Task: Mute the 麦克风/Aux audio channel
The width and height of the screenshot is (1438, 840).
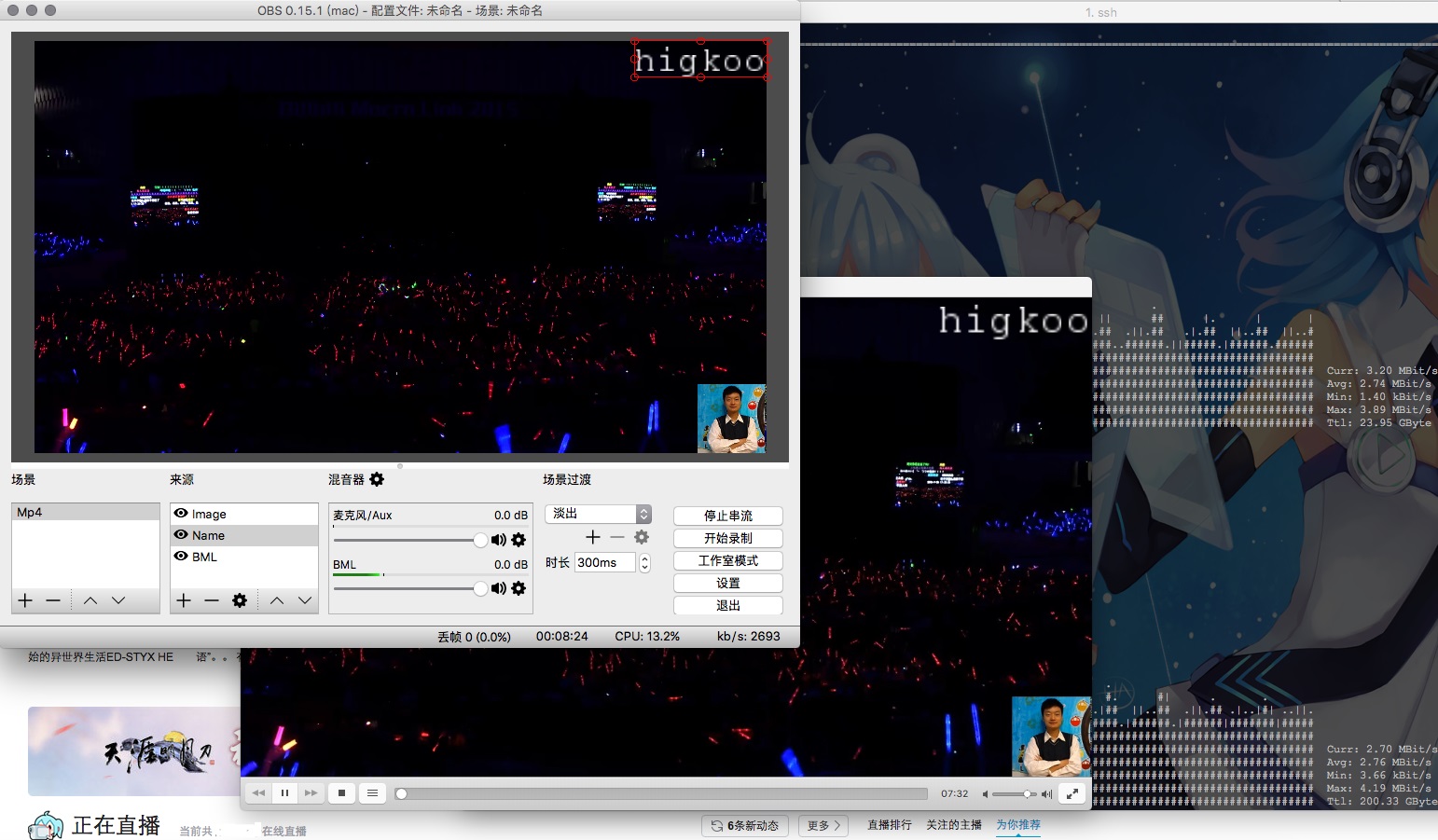Action: point(499,540)
